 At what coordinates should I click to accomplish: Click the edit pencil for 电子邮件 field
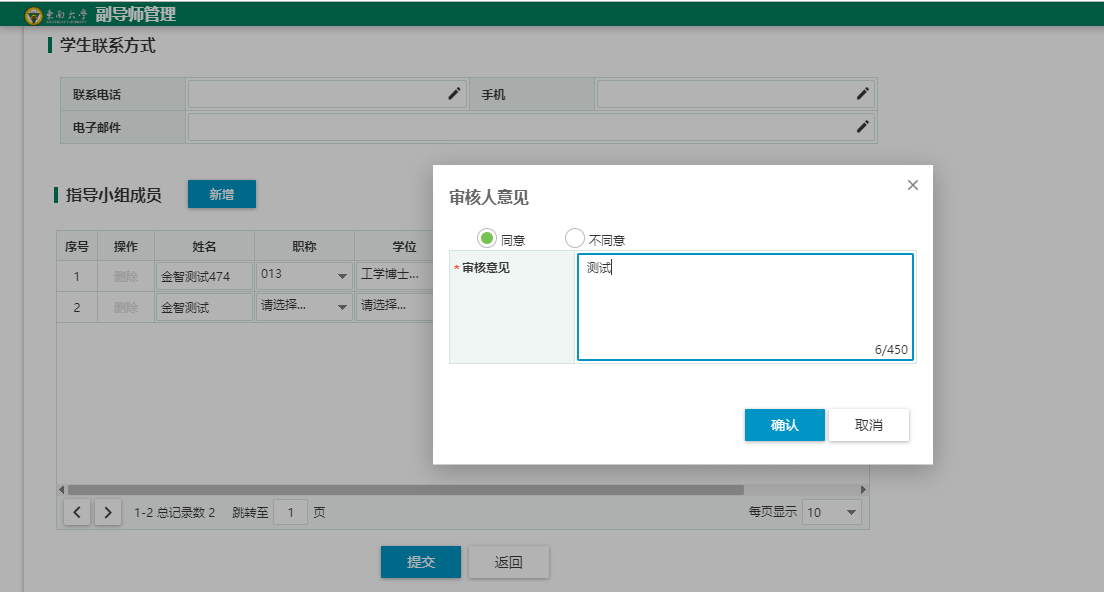point(863,127)
